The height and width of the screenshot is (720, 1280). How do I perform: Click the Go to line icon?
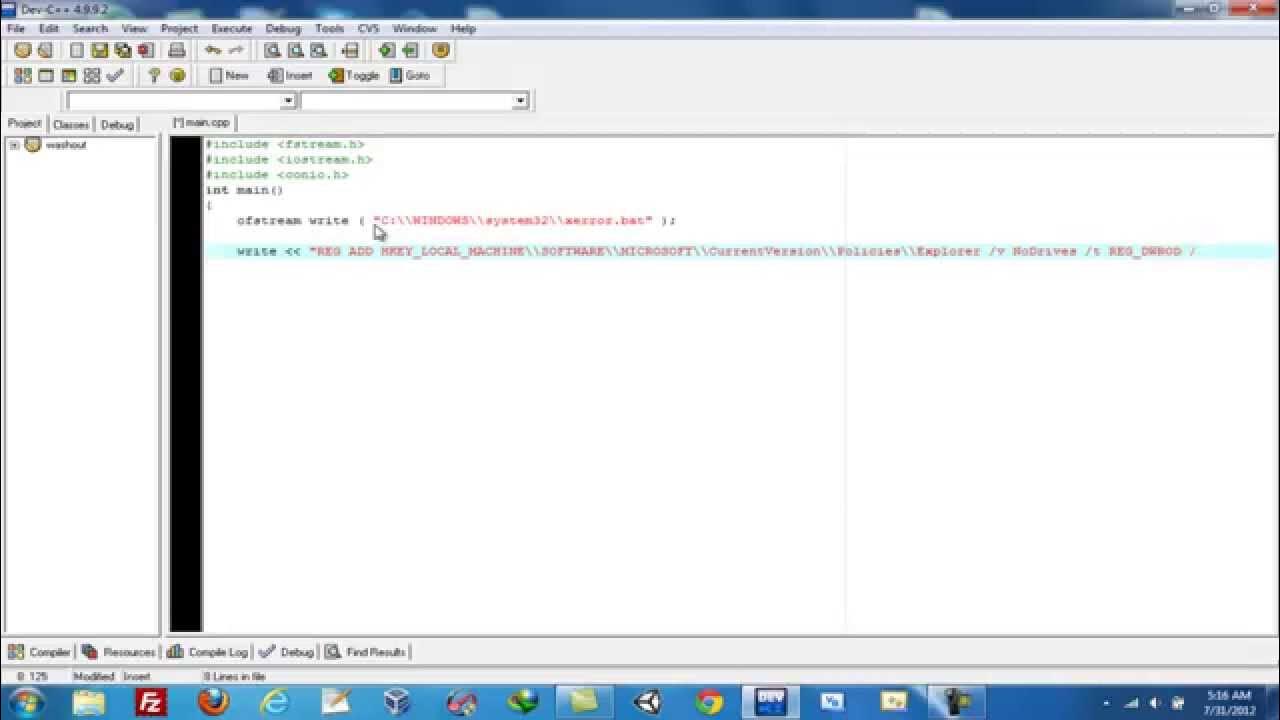click(x=349, y=50)
